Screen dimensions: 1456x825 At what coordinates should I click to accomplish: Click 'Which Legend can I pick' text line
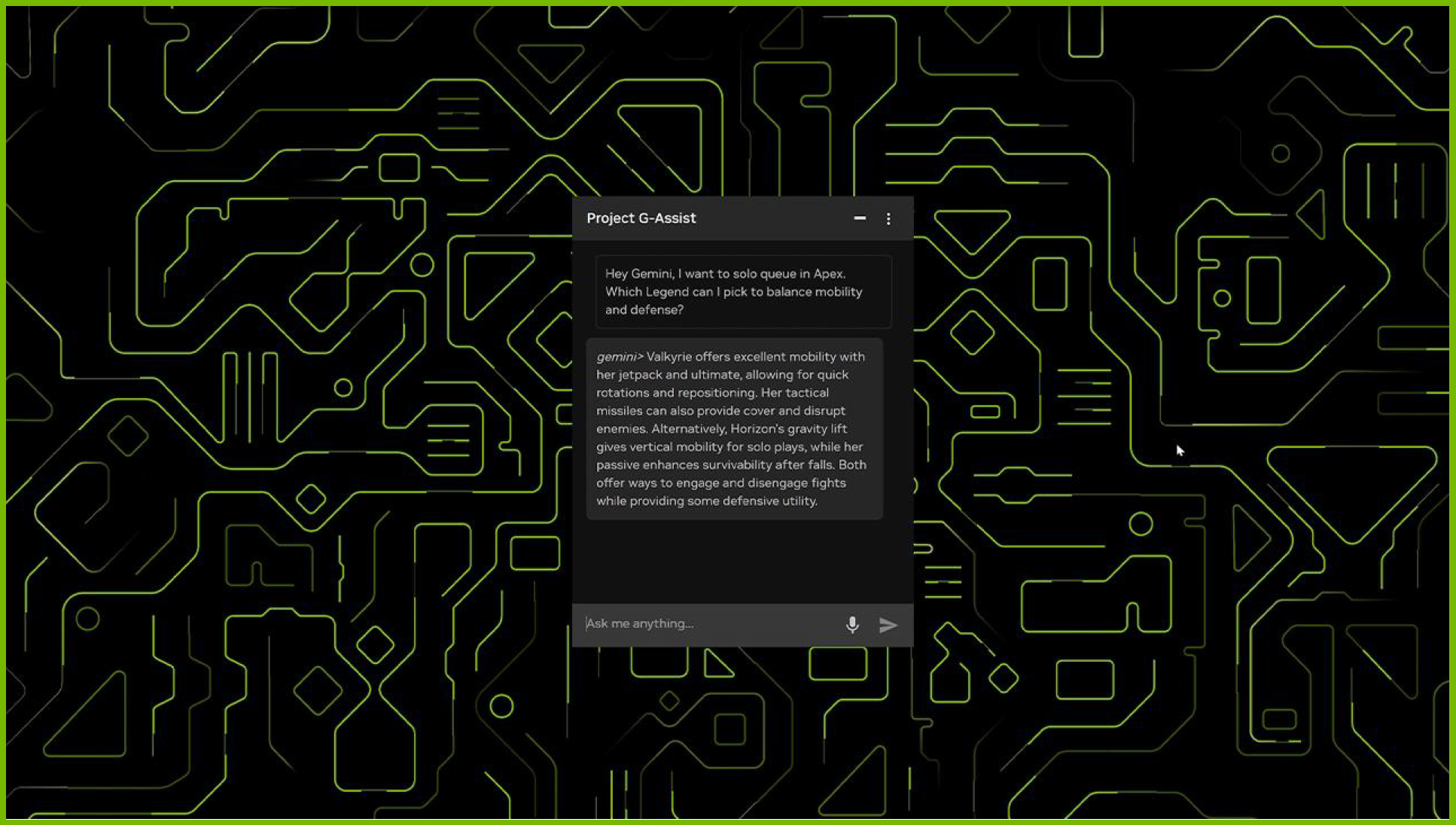[674, 292]
